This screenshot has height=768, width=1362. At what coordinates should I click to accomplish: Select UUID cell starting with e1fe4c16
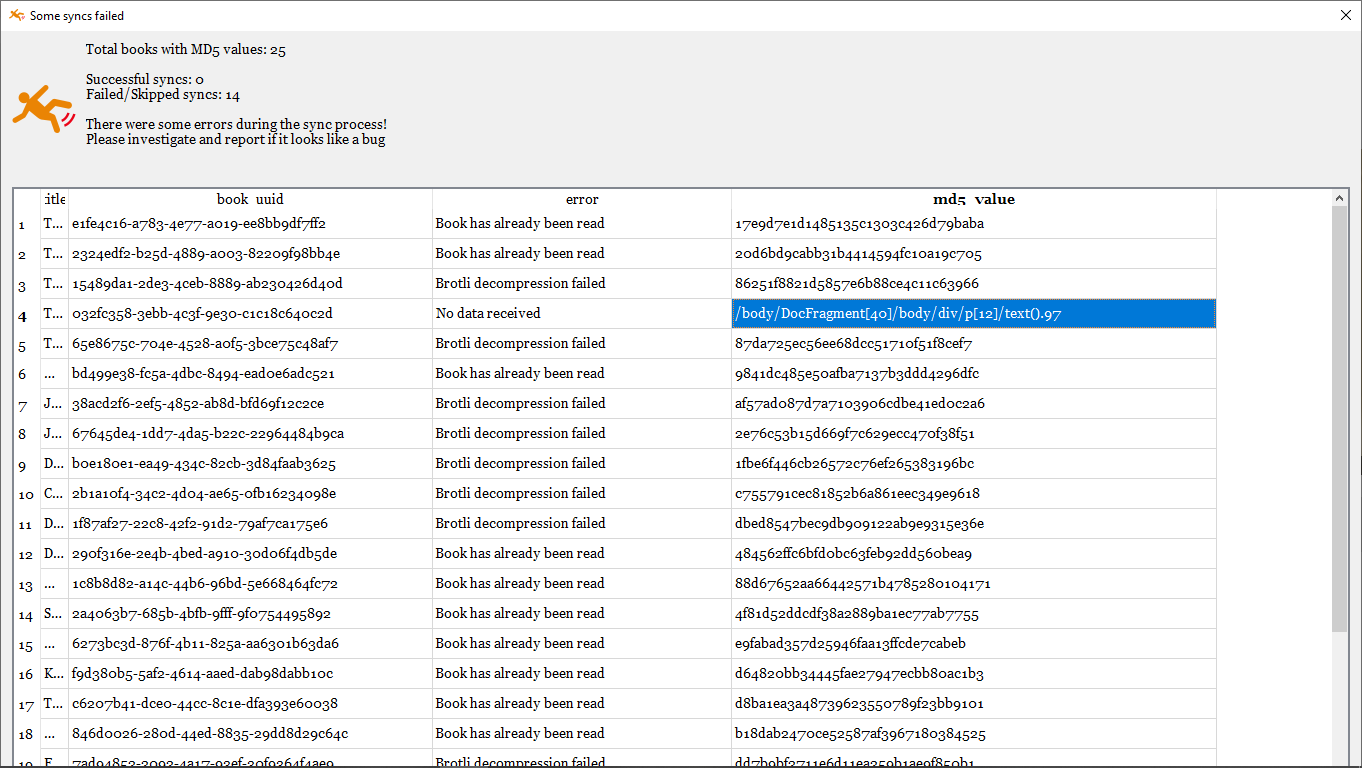tap(250, 224)
